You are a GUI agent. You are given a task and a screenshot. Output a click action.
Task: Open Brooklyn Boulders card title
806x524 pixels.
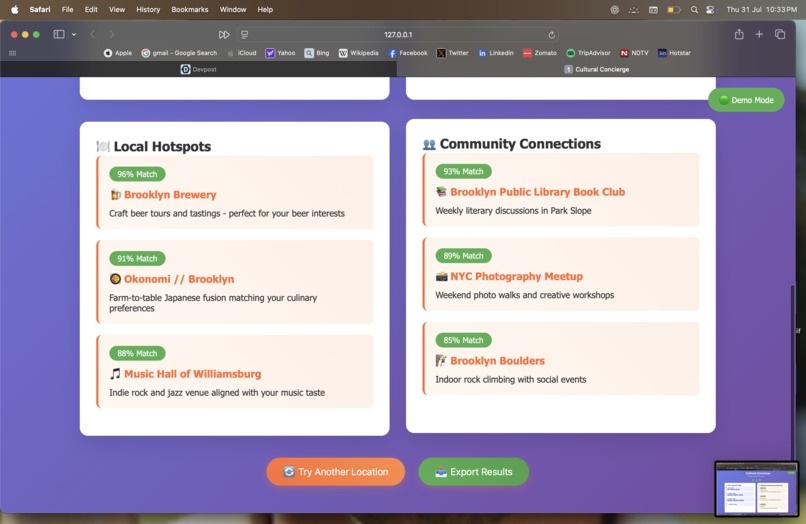tap(498, 360)
